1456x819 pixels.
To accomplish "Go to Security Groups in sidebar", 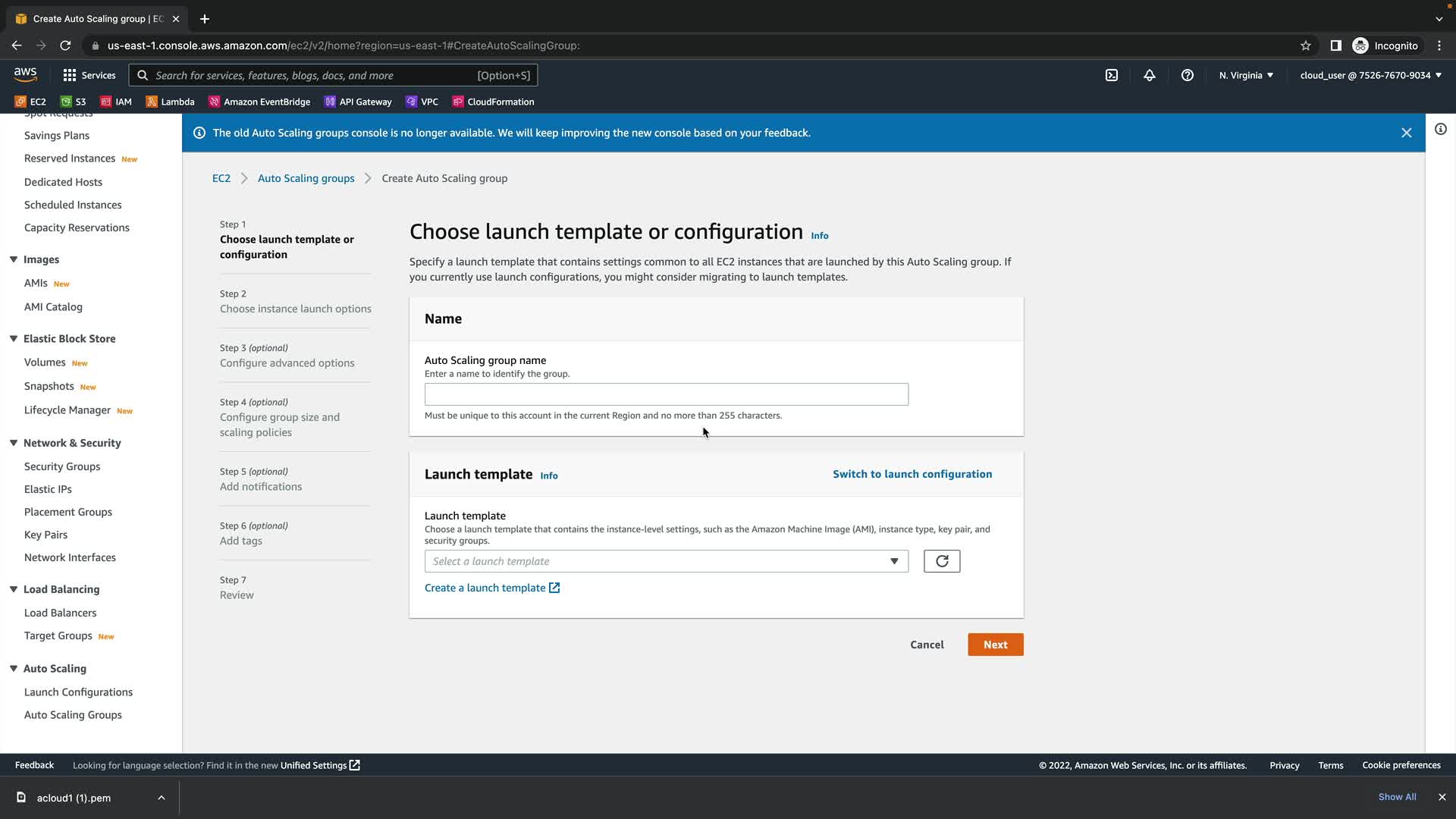I will click(x=62, y=466).
